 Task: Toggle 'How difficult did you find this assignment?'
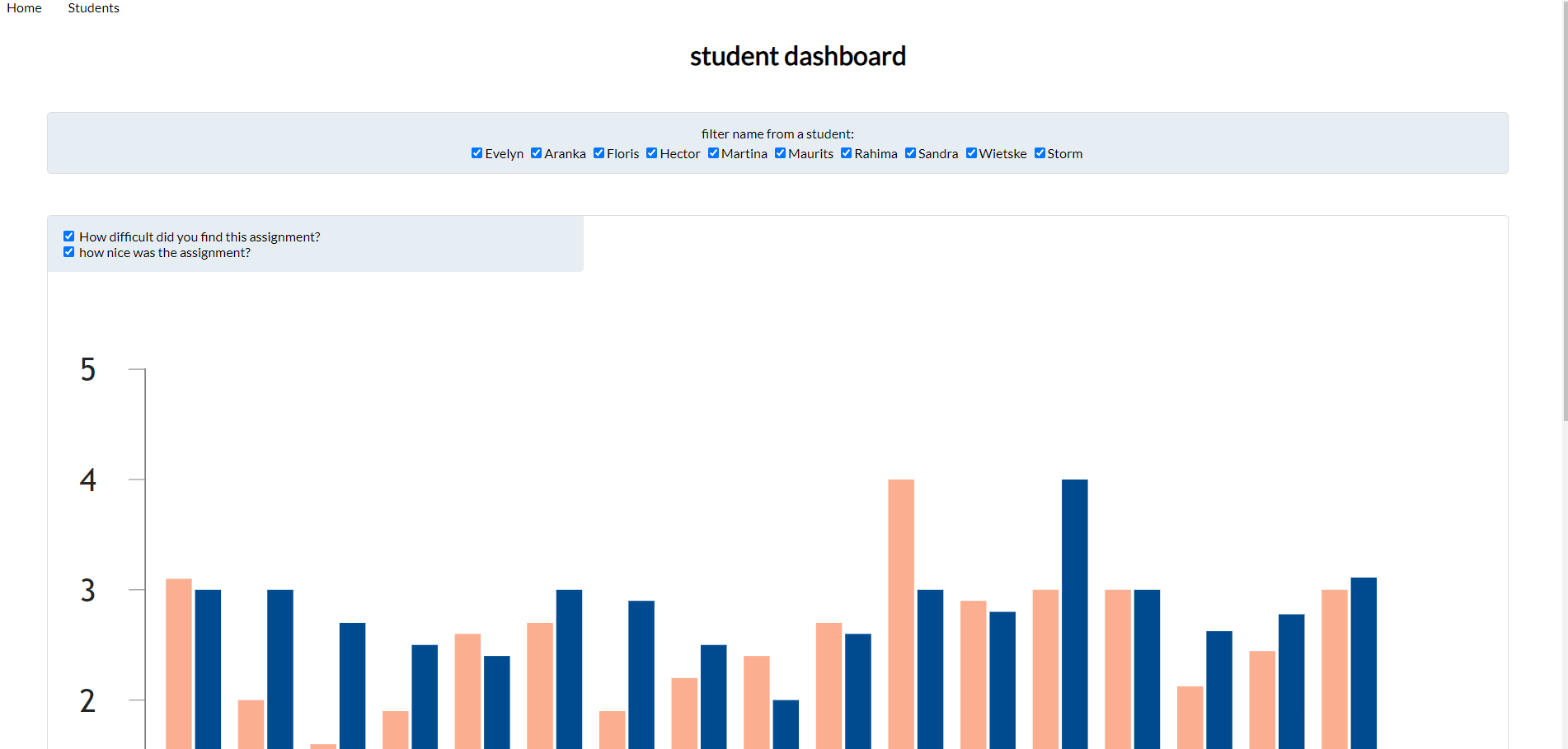(68, 236)
